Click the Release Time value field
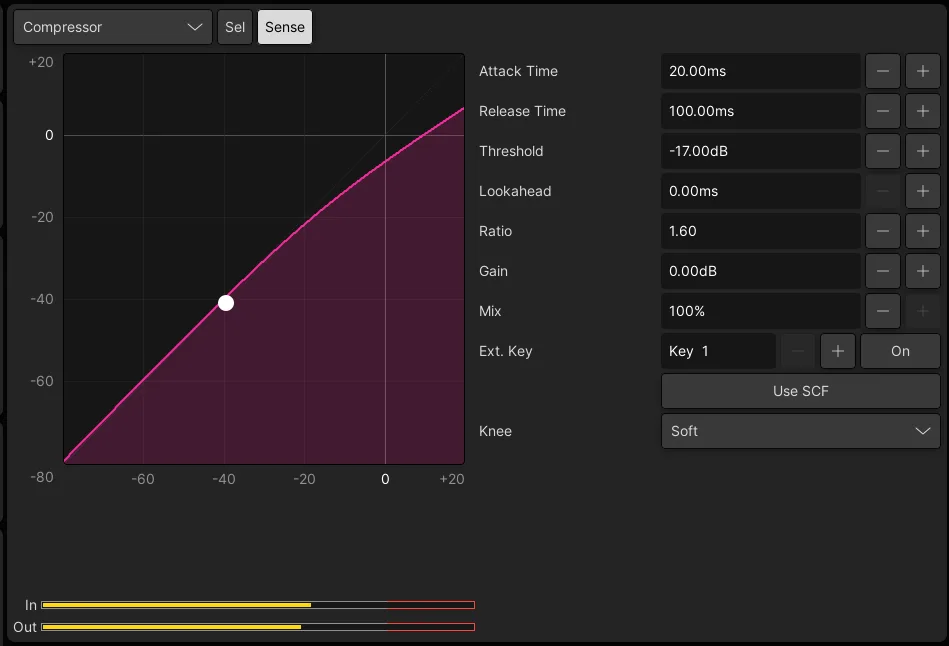Viewport: 949px width, 646px height. [761, 111]
